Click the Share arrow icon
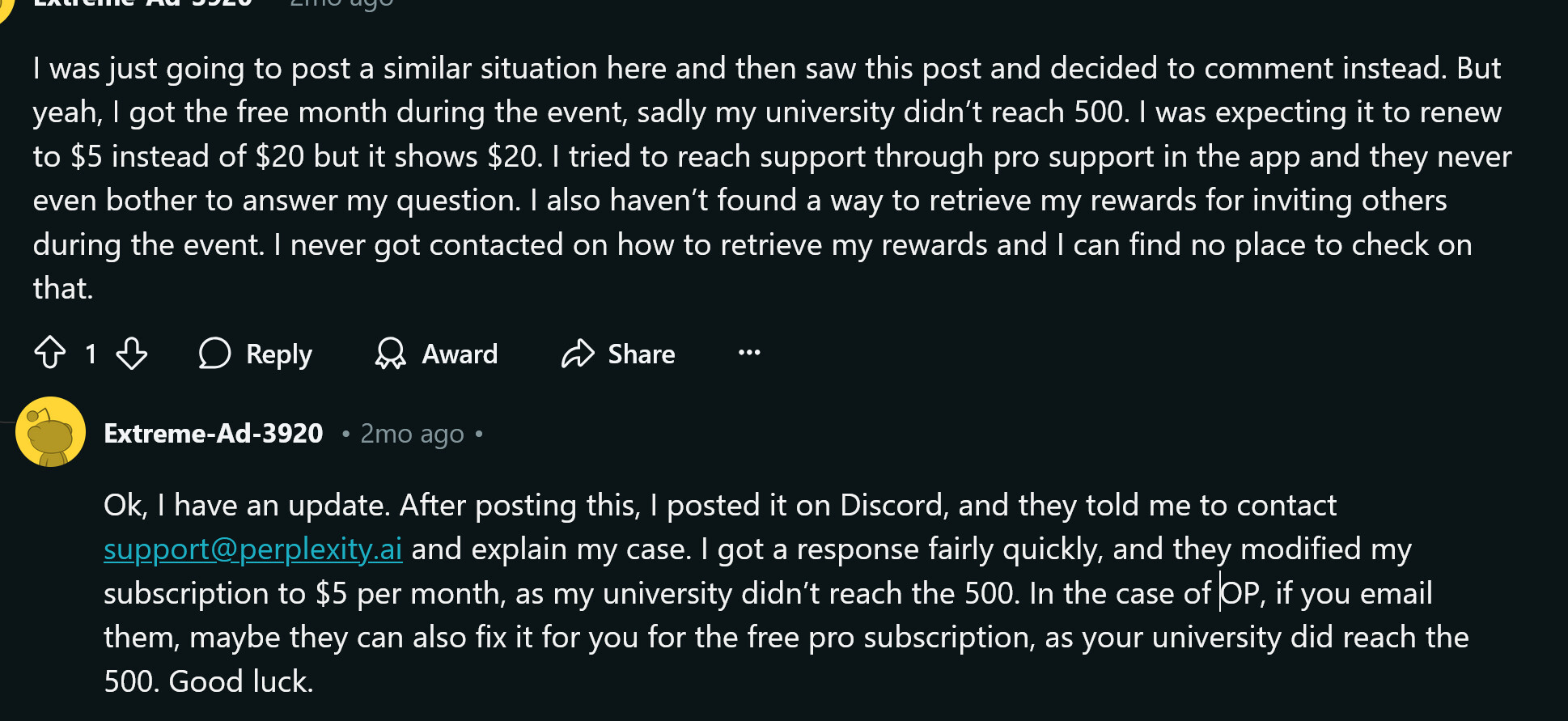This screenshot has width=1568, height=721. click(x=578, y=353)
